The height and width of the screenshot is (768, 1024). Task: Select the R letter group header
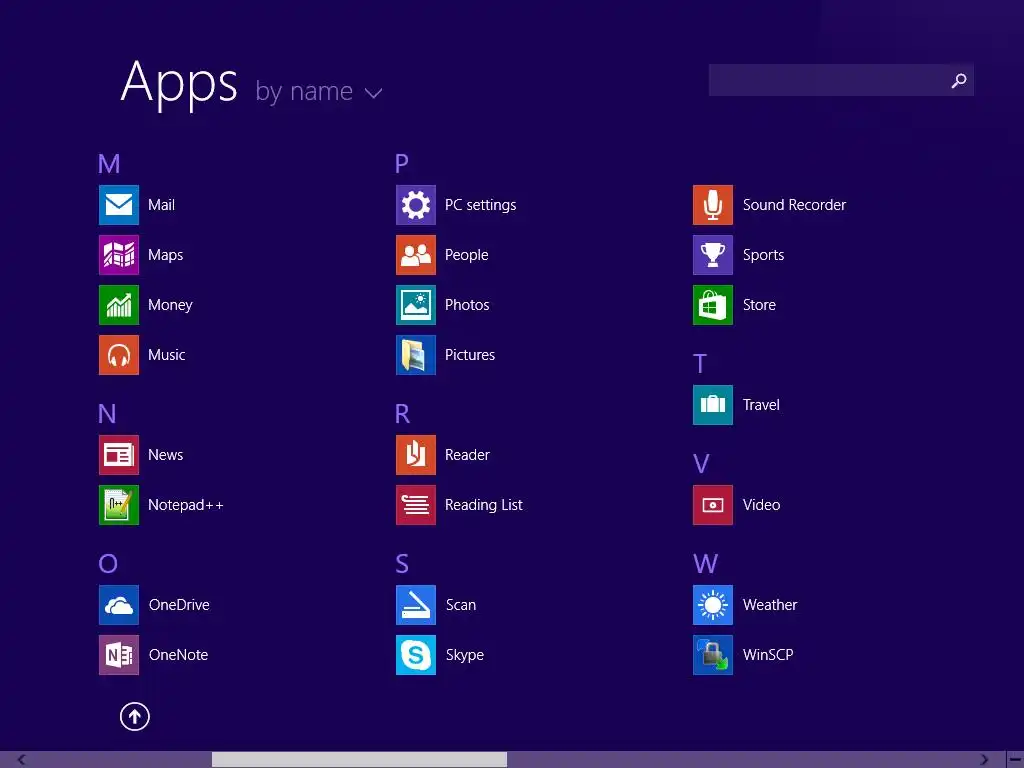pos(402,414)
